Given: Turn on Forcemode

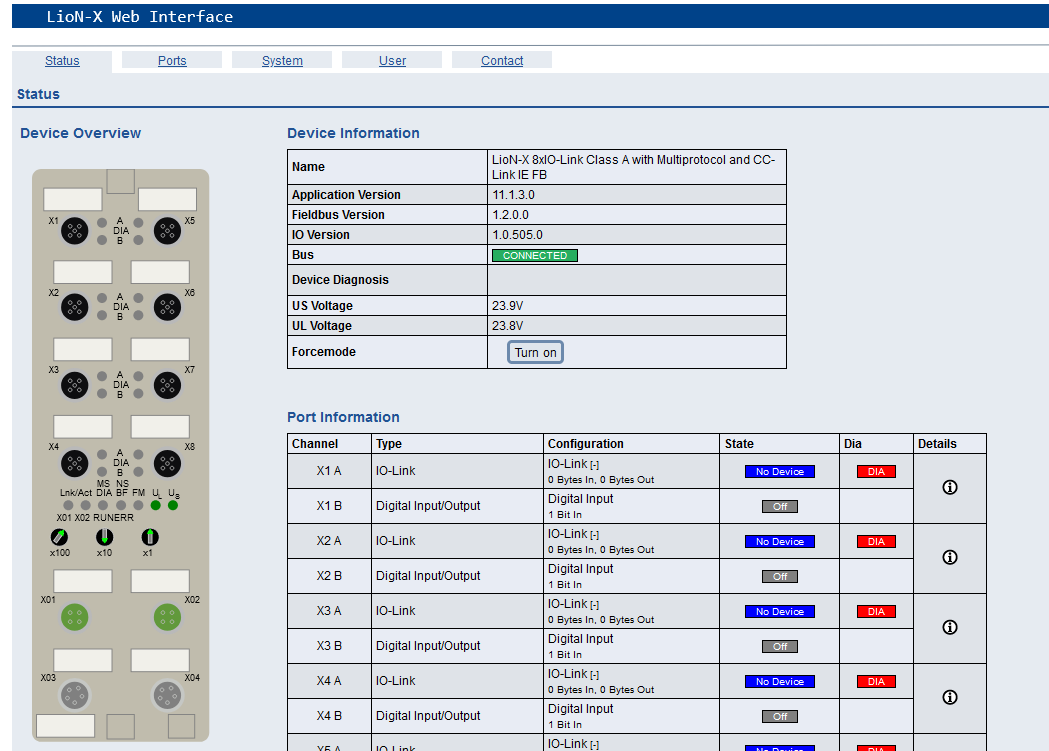Looking at the screenshot, I should click(535, 352).
